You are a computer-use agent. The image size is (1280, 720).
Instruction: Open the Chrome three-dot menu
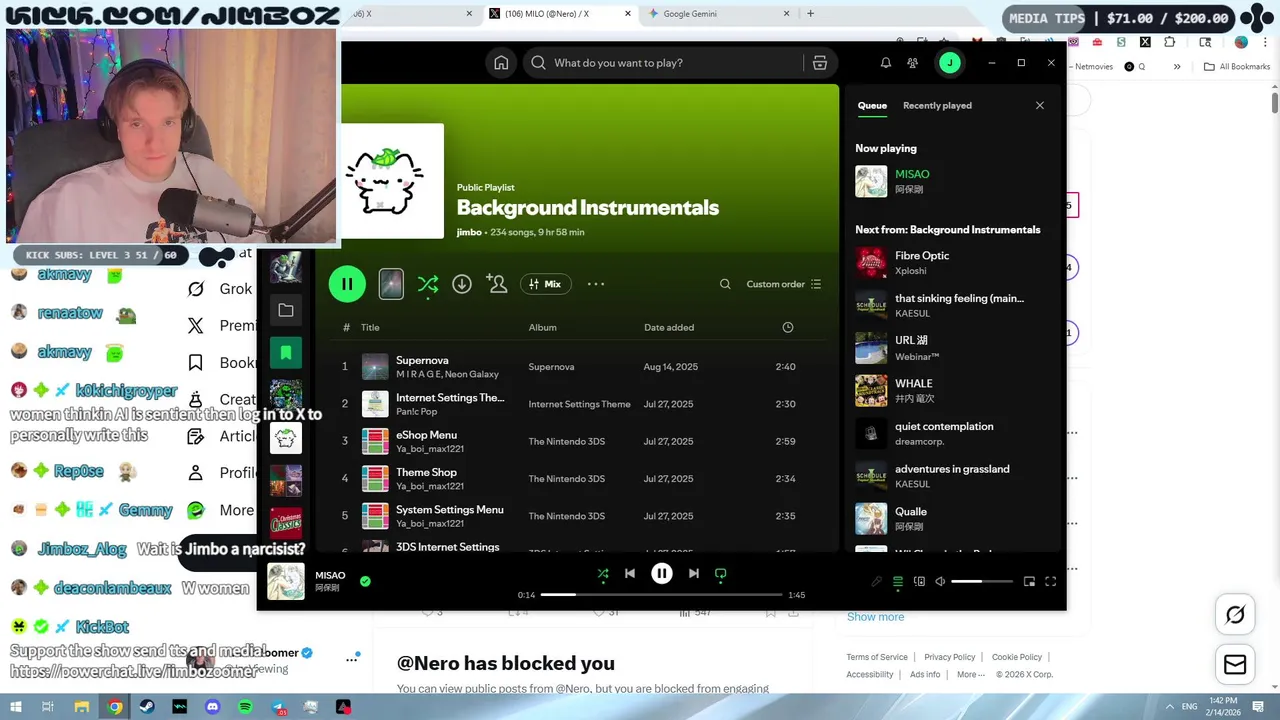pos(1265,42)
